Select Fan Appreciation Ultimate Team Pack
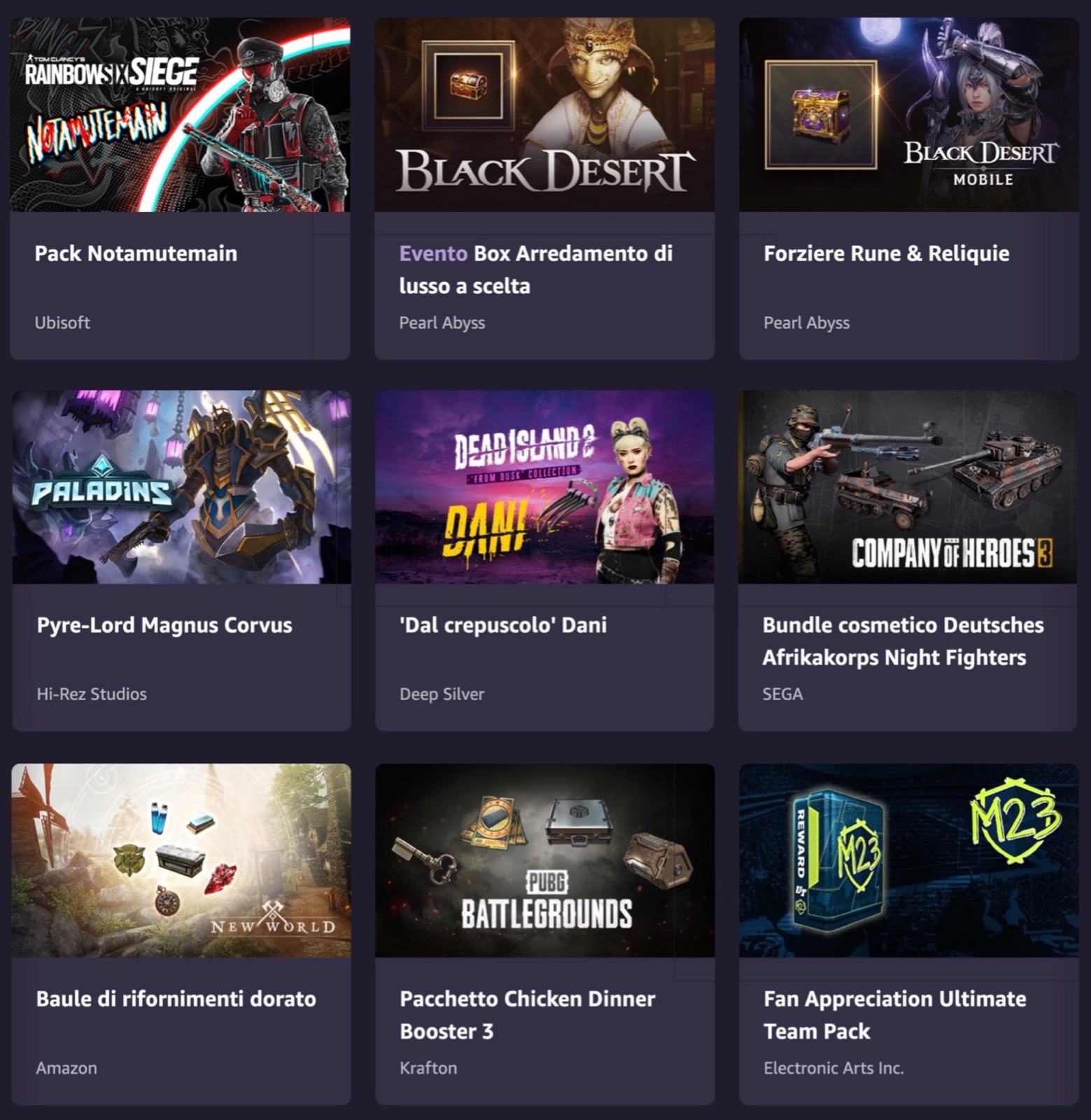The image size is (1091, 1120). 895,1015
